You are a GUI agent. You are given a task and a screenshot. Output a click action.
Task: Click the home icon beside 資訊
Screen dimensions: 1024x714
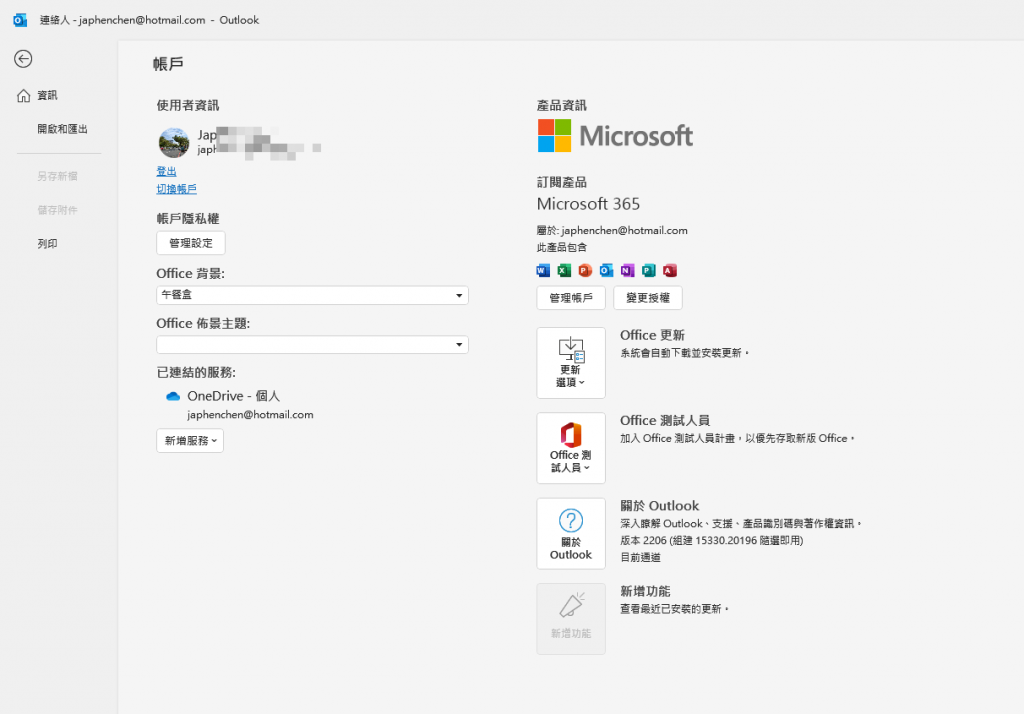[24, 96]
